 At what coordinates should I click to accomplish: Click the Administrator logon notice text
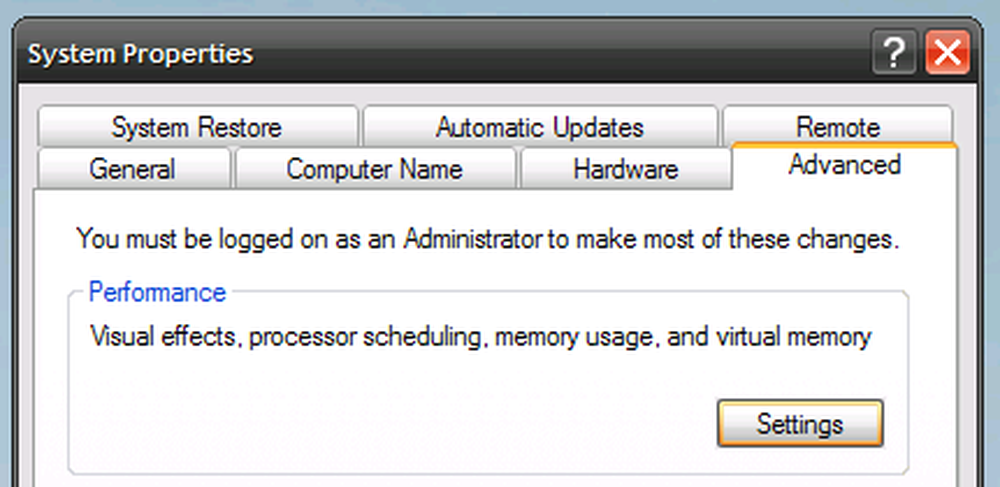[488, 240]
